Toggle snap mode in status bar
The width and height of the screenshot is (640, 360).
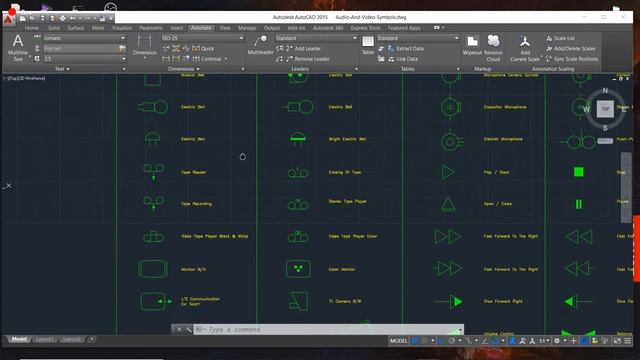click(425, 340)
